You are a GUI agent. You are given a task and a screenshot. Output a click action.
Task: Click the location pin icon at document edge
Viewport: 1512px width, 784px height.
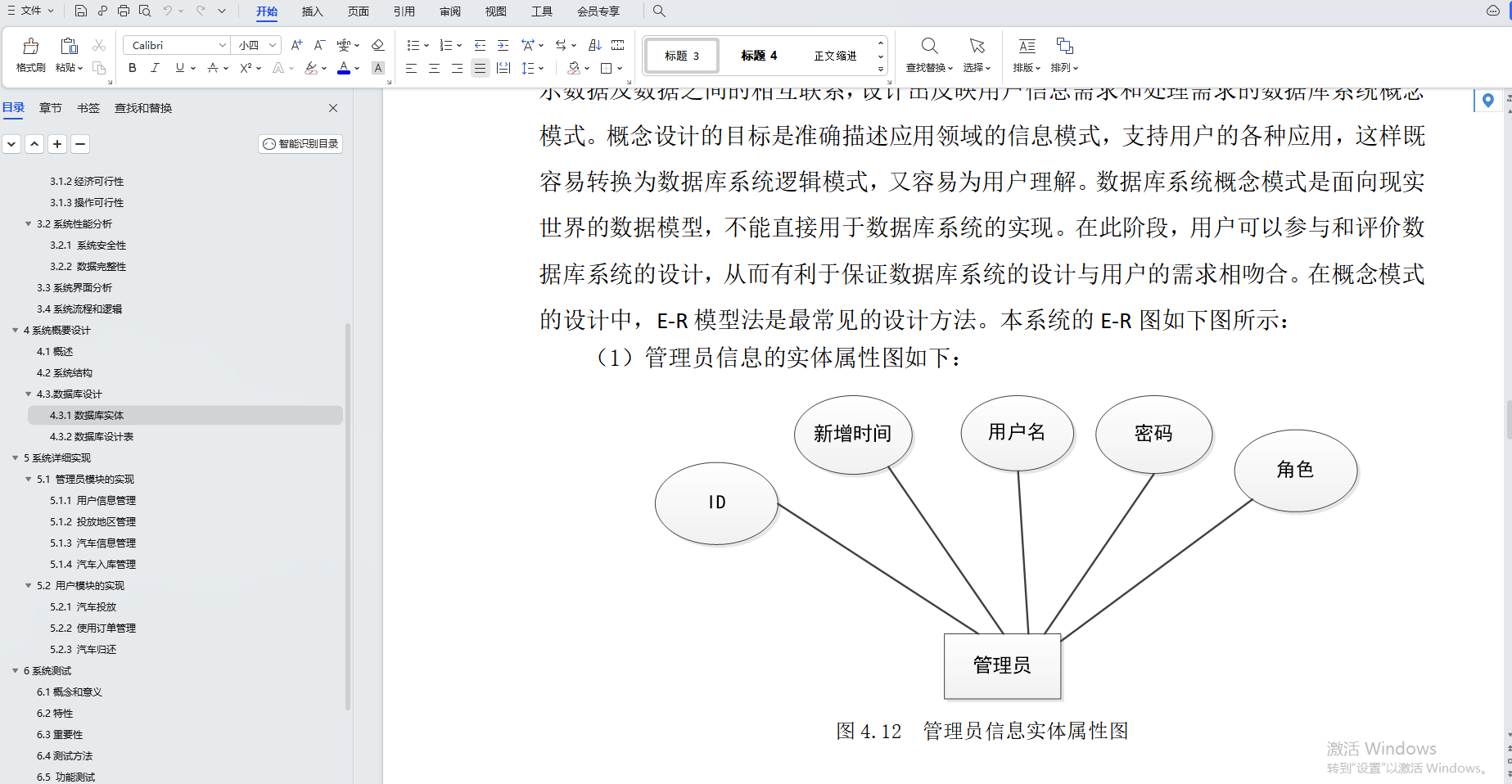1487,101
